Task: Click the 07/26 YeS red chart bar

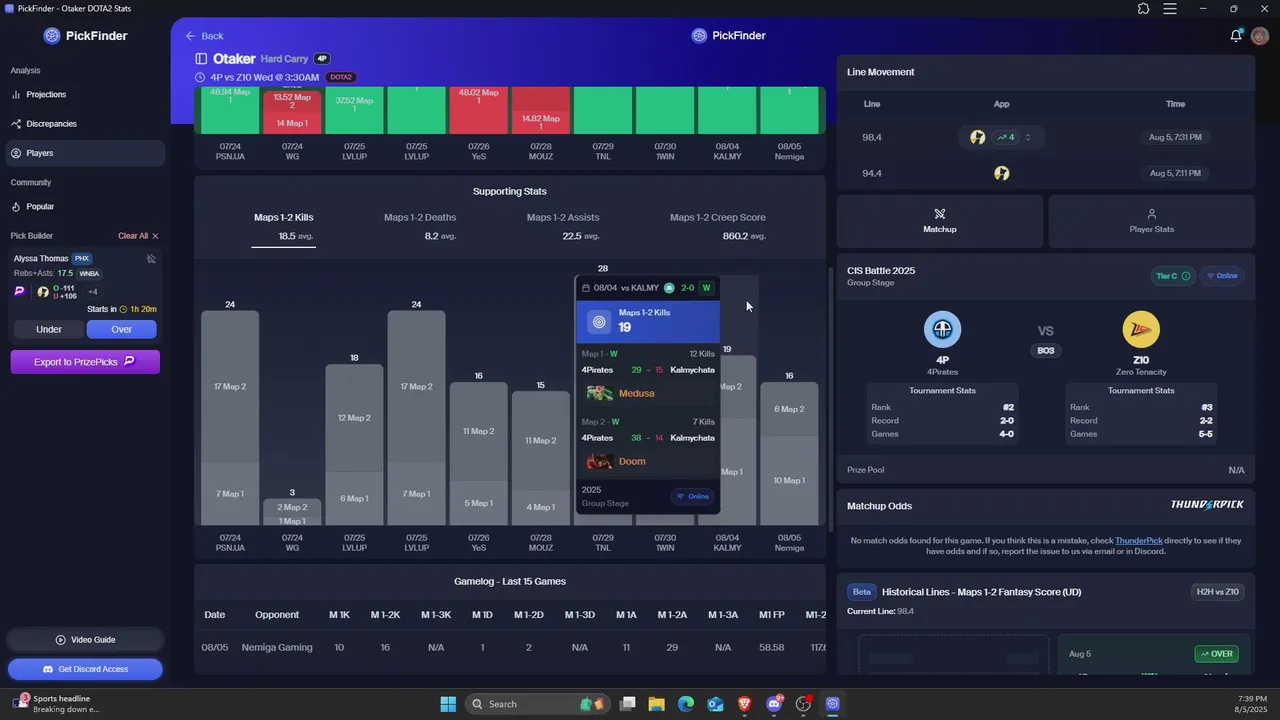Action: (x=478, y=110)
